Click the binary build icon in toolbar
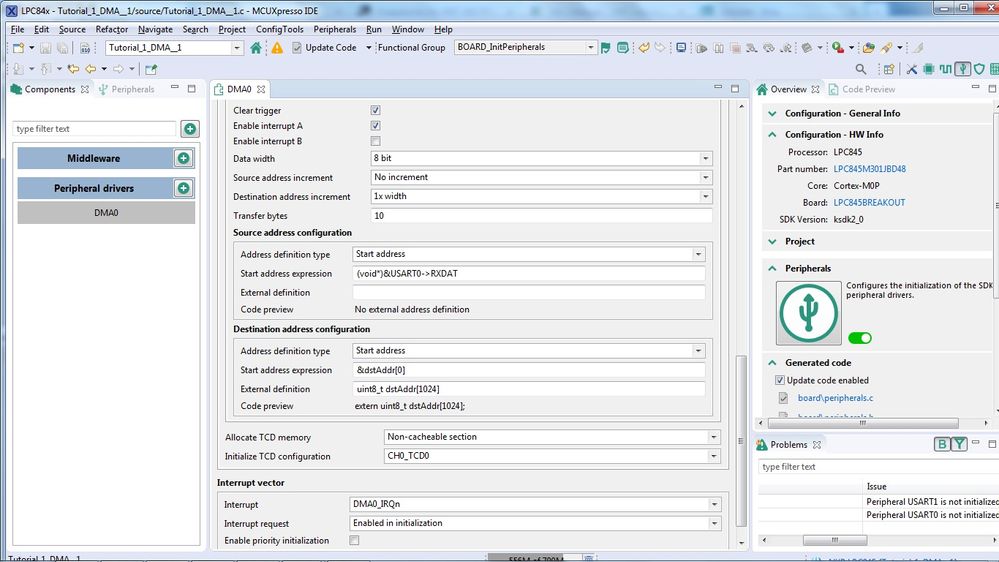The height and width of the screenshot is (562, 999). click(85, 48)
